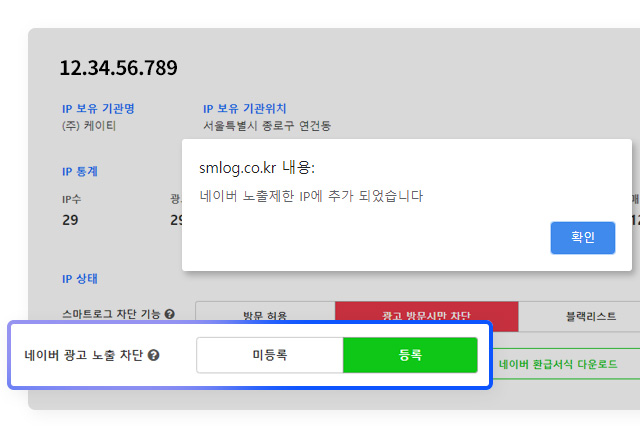The image size is (640, 445).
Task: Open help icon beside 스마트로그 차단 기능
Action: tap(169, 314)
